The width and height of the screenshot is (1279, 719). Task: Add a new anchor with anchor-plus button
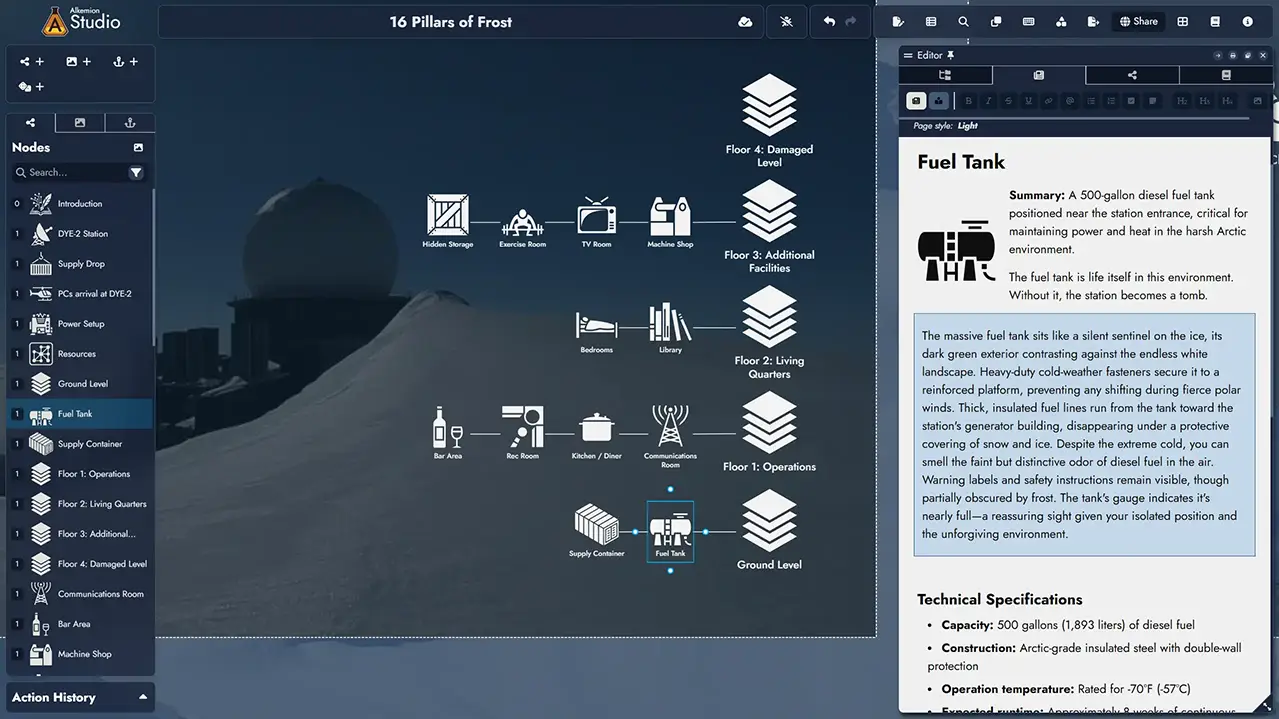[x=126, y=61]
